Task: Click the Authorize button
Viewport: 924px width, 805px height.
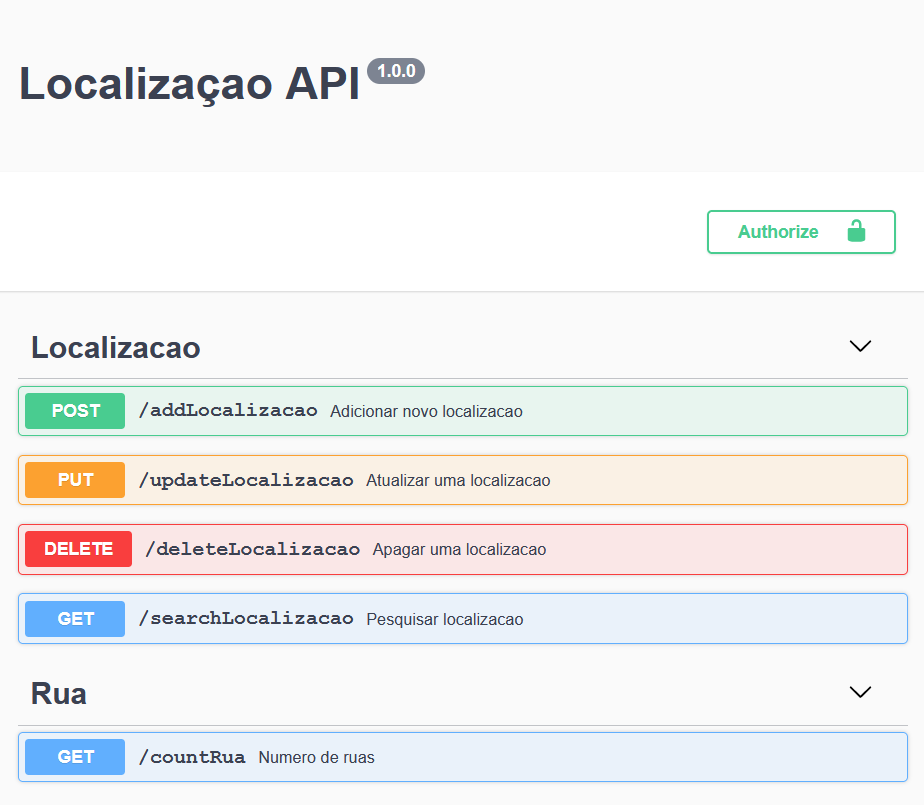Action: pyautogui.click(x=801, y=232)
